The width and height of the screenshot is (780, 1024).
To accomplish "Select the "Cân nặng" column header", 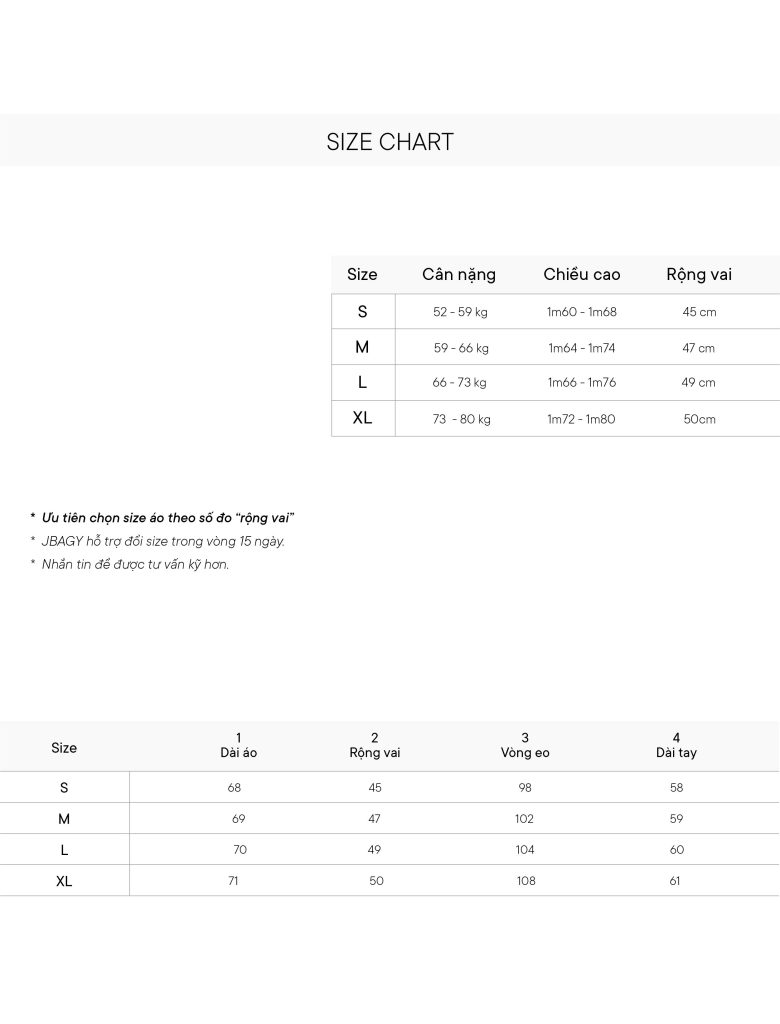I will pyautogui.click(x=459, y=275).
